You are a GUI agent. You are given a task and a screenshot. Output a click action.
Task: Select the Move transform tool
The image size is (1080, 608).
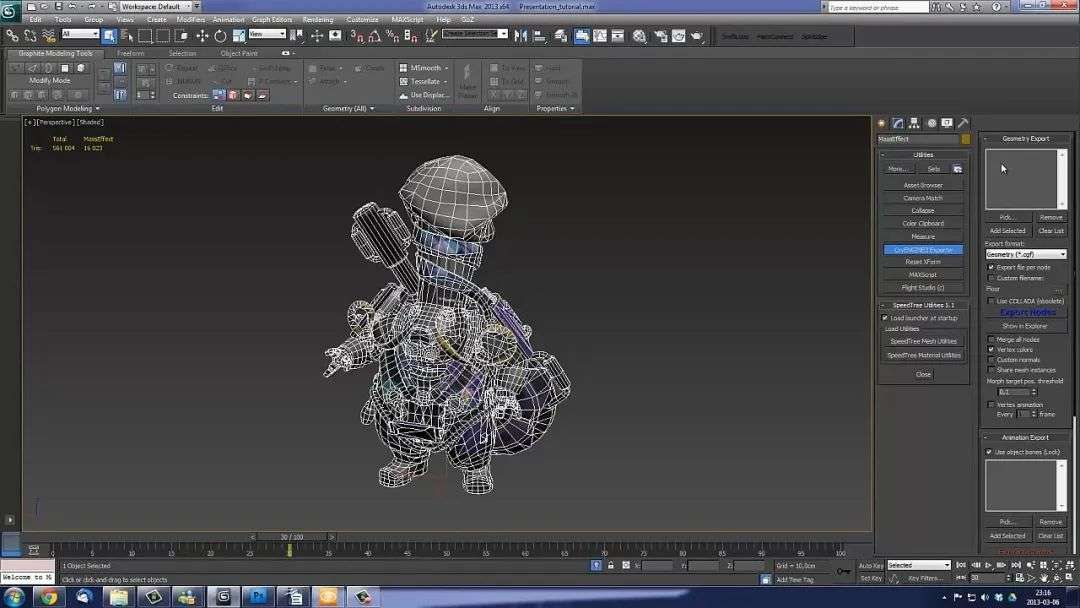202,35
